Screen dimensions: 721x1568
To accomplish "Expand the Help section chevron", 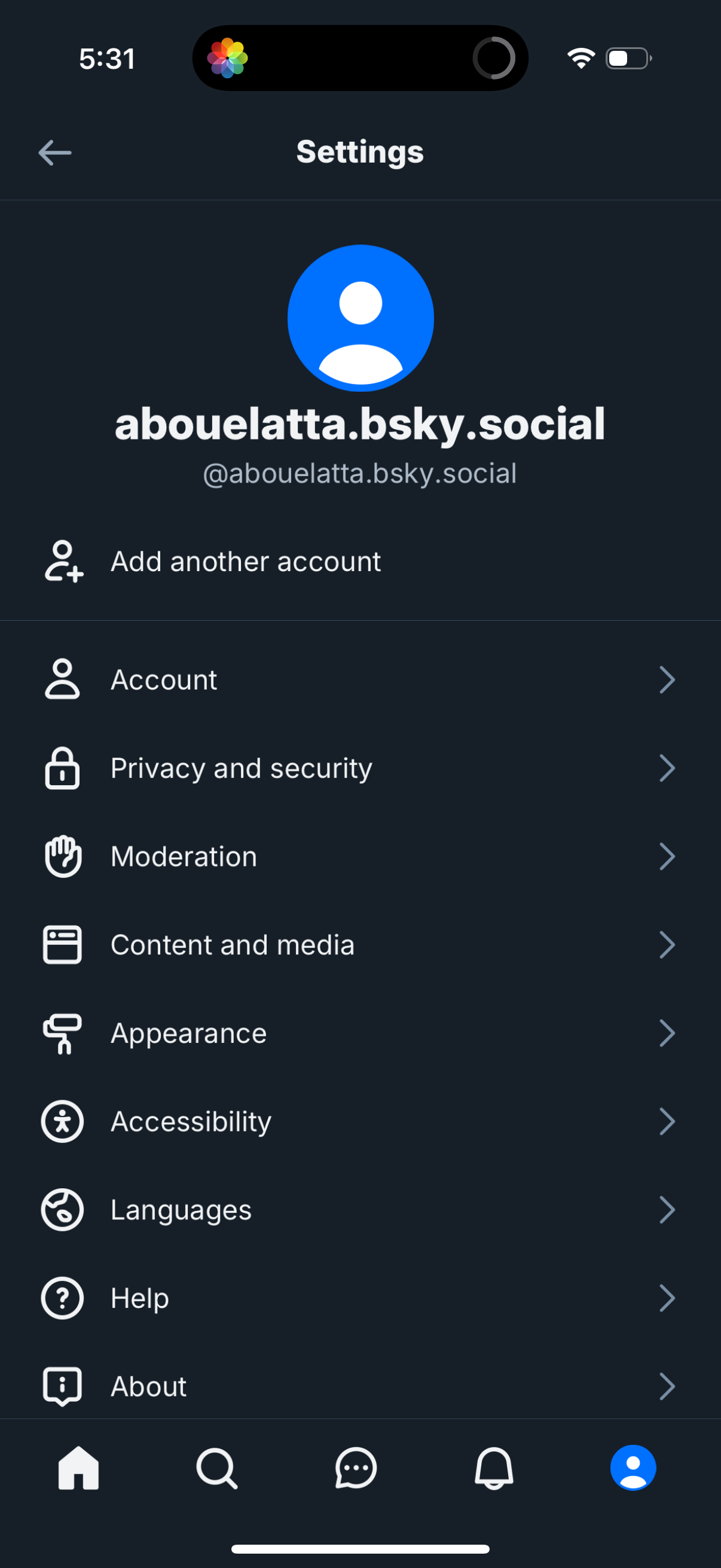I will 667,1298.
